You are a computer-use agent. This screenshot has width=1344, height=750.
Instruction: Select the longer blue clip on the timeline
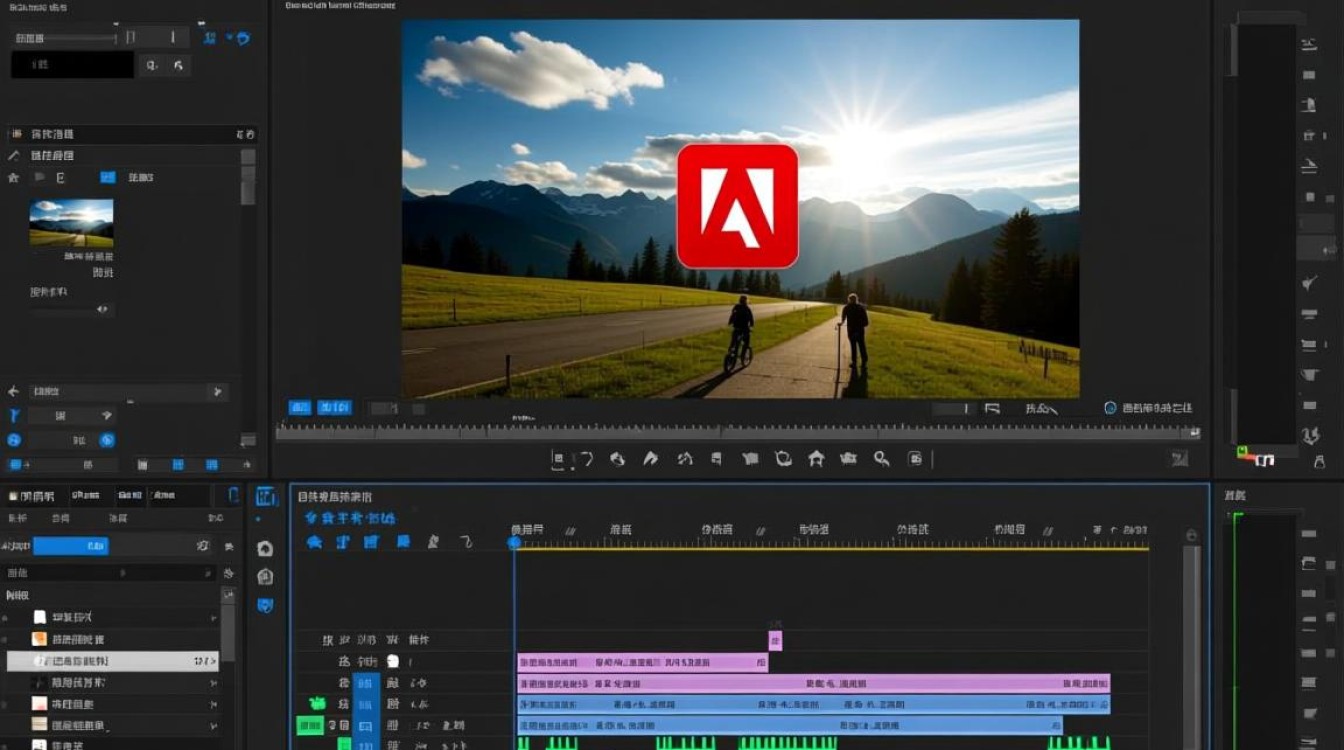coord(813,704)
